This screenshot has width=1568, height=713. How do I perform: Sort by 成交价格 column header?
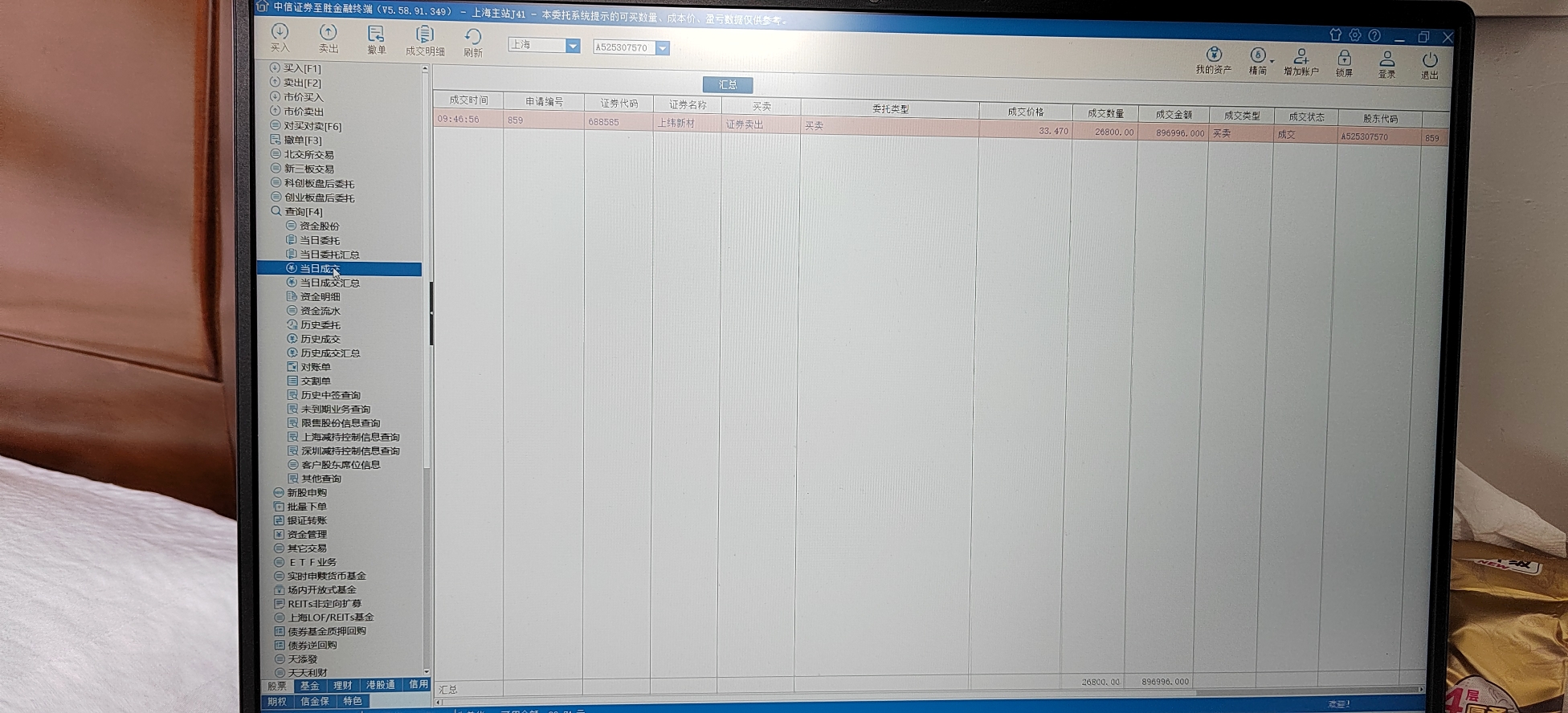pyautogui.click(x=1025, y=112)
